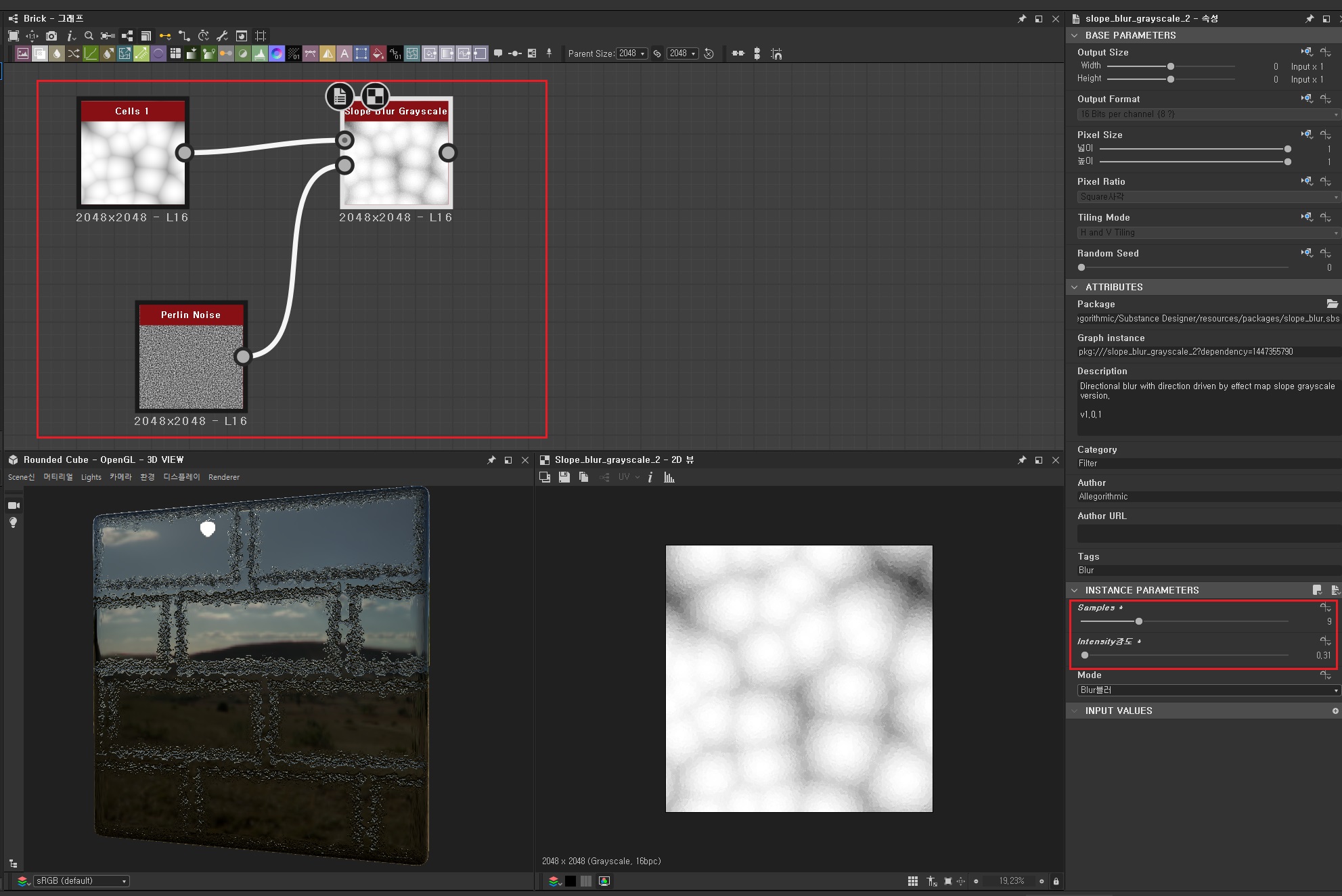Image resolution: width=1342 pixels, height=896 pixels.
Task: Toggle the parent size link icon
Action: point(657,53)
